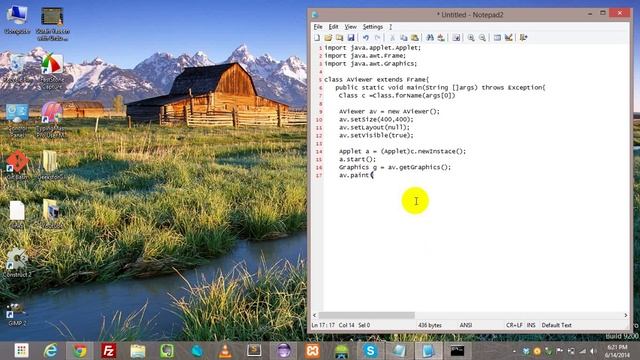The width and height of the screenshot is (640, 360).
Task: Click line 'AViewer av = new AViewer();'
Action: point(389,111)
